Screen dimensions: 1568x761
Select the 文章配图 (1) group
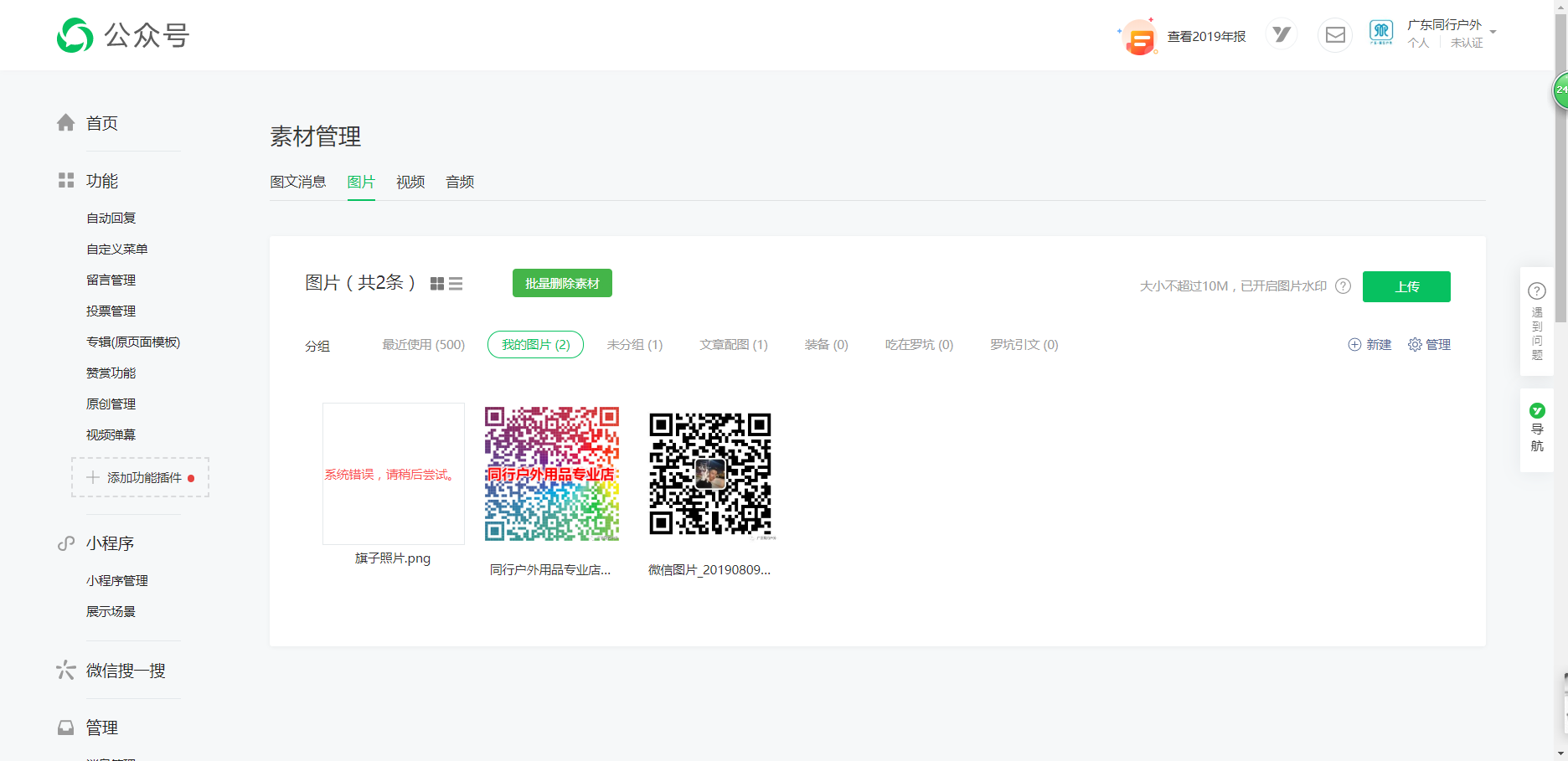734,345
